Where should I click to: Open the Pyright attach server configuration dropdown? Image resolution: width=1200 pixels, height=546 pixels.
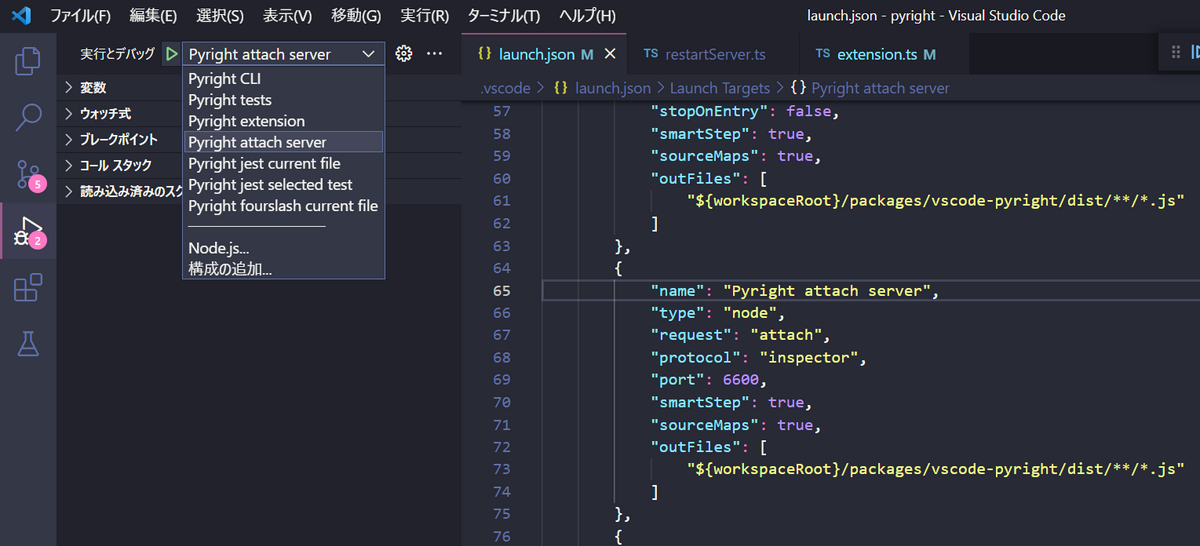[283, 54]
